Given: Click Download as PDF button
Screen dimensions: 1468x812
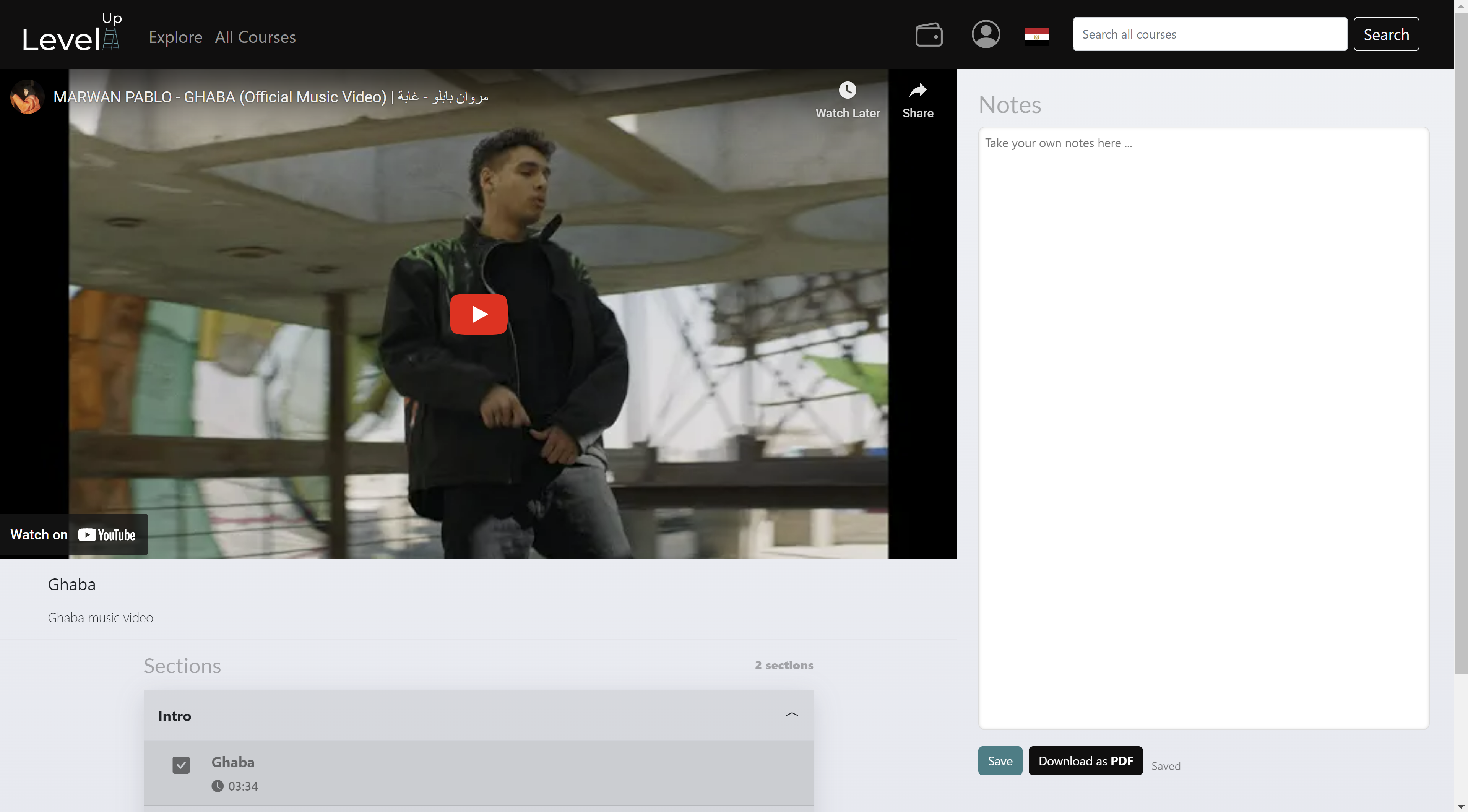Looking at the screenshot, I should click(1085, 761).
